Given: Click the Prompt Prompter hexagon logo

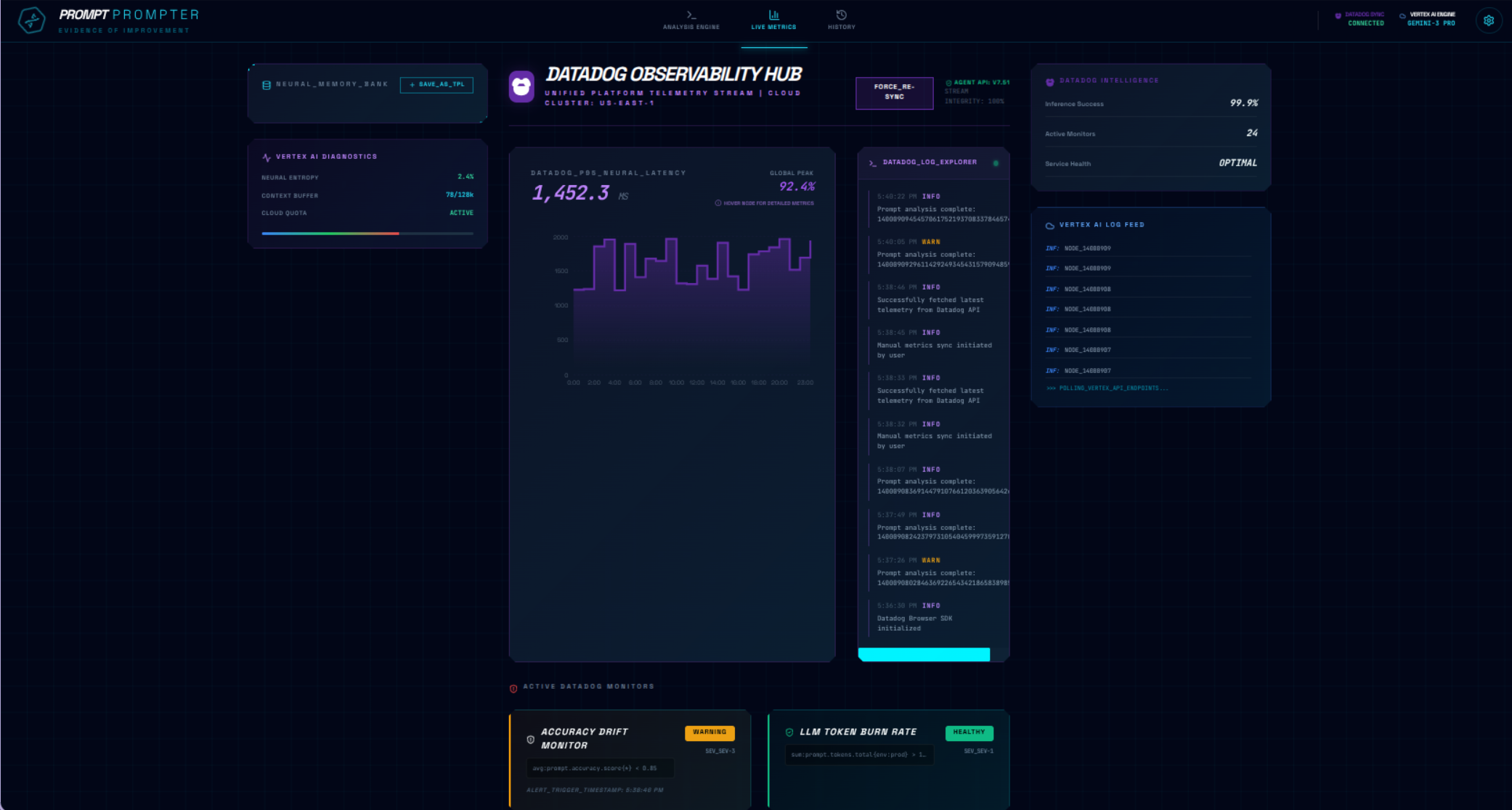Looking at the screenshot, I should (x=32, y=20).
